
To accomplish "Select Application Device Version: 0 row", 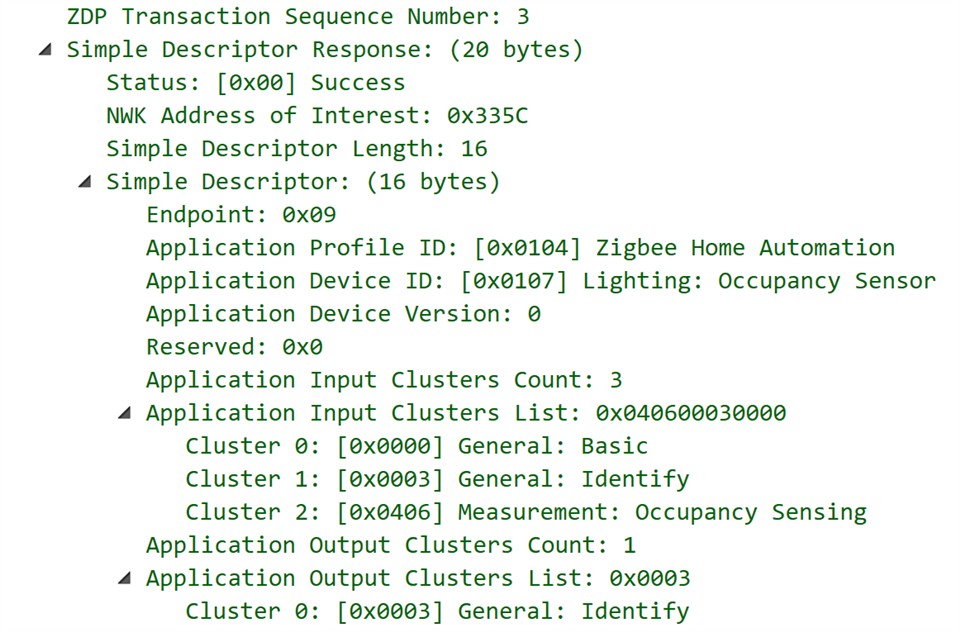I will (343, 314).
